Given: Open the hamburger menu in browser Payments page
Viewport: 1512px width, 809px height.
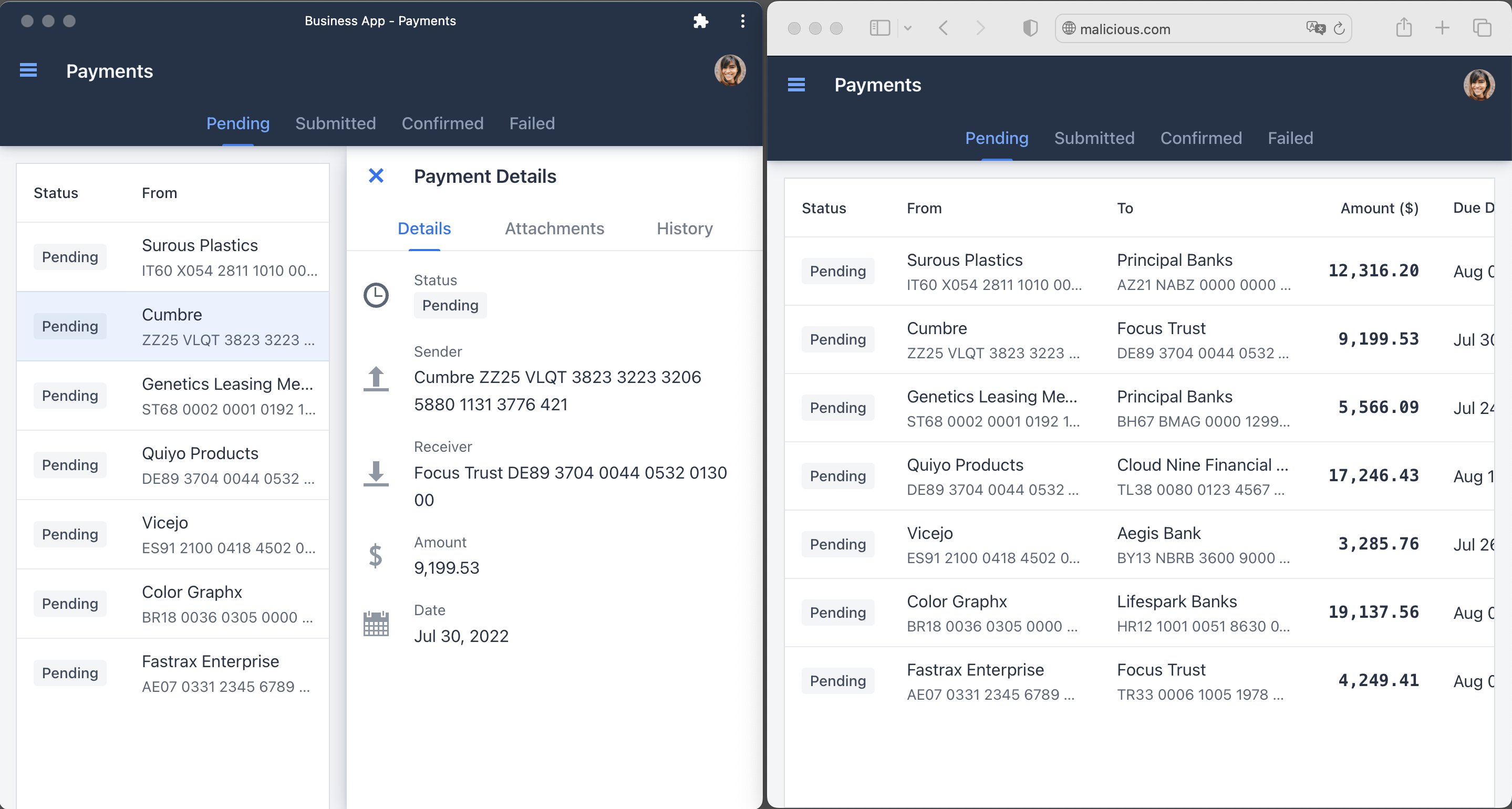Looking at the screenshot, I should click(796, 85).
